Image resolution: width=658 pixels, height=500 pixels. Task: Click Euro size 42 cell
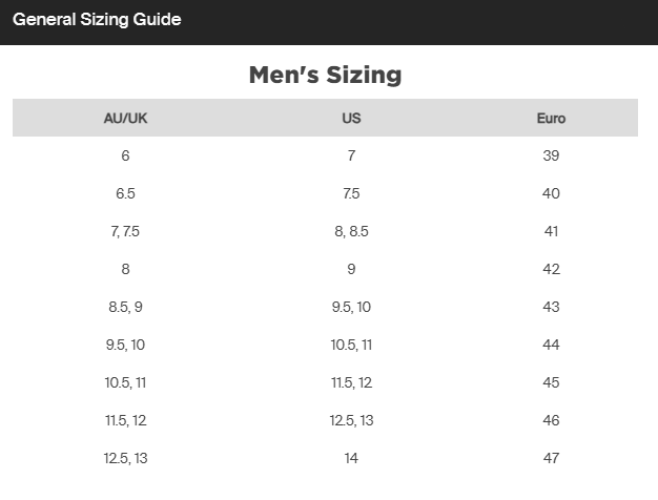pyautogui.click(x=551, y=269)
